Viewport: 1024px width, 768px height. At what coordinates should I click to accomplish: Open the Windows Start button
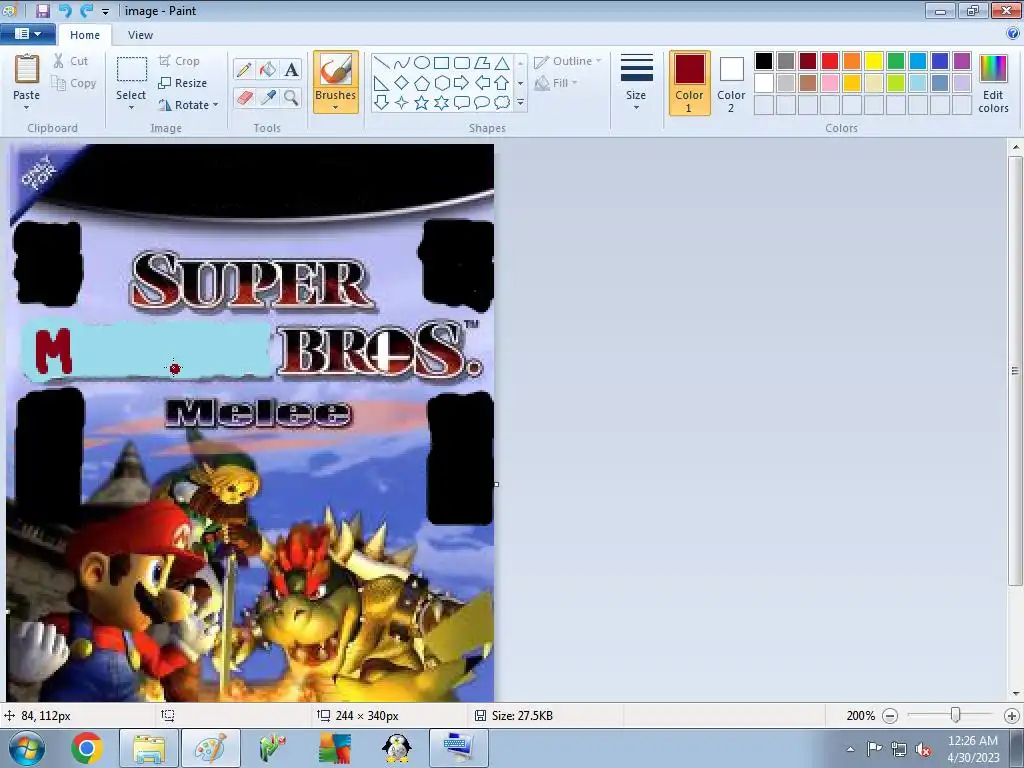pos(26,748)
